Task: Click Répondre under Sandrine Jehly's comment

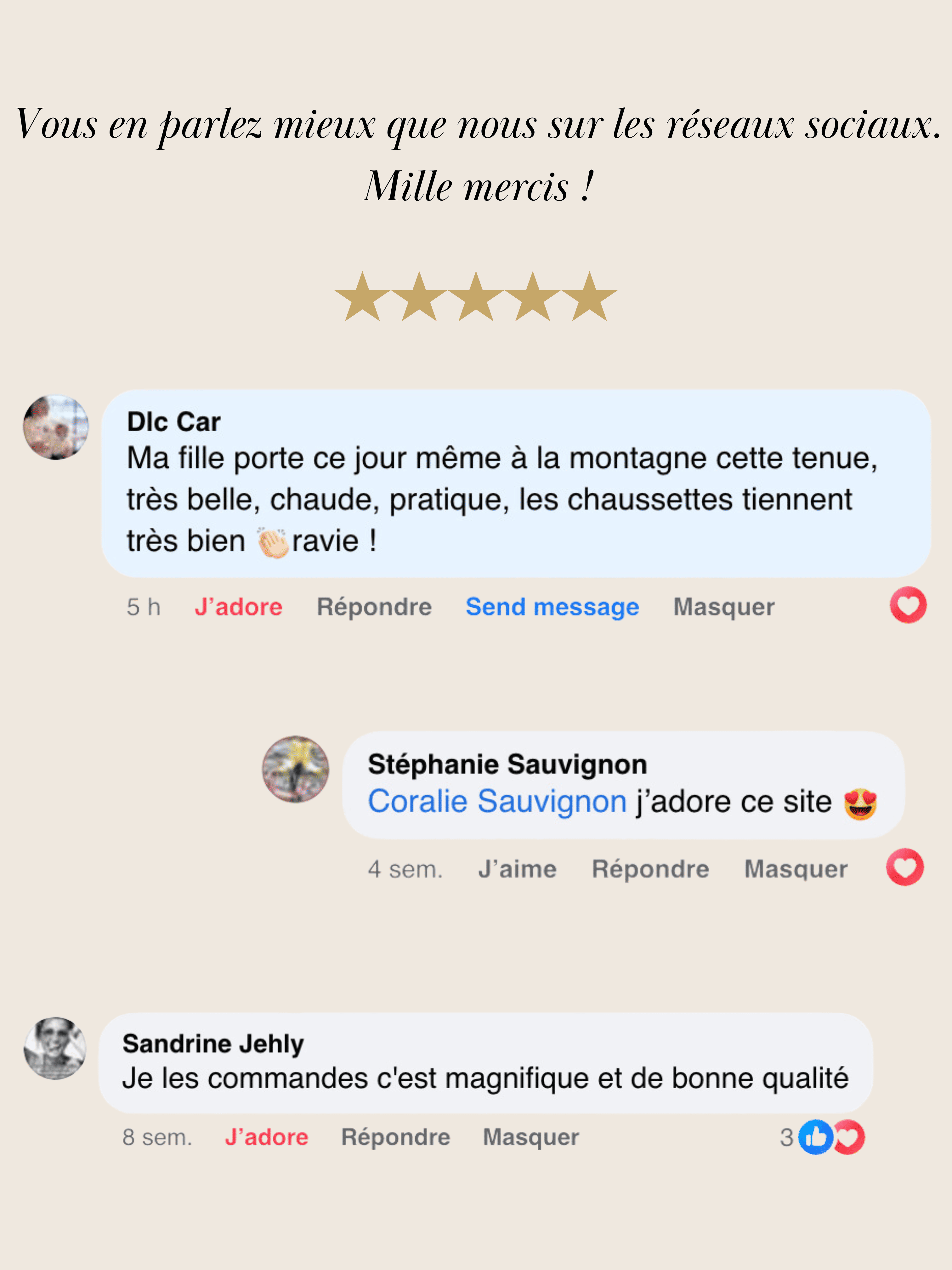Action: click(x=395, y=1137)
